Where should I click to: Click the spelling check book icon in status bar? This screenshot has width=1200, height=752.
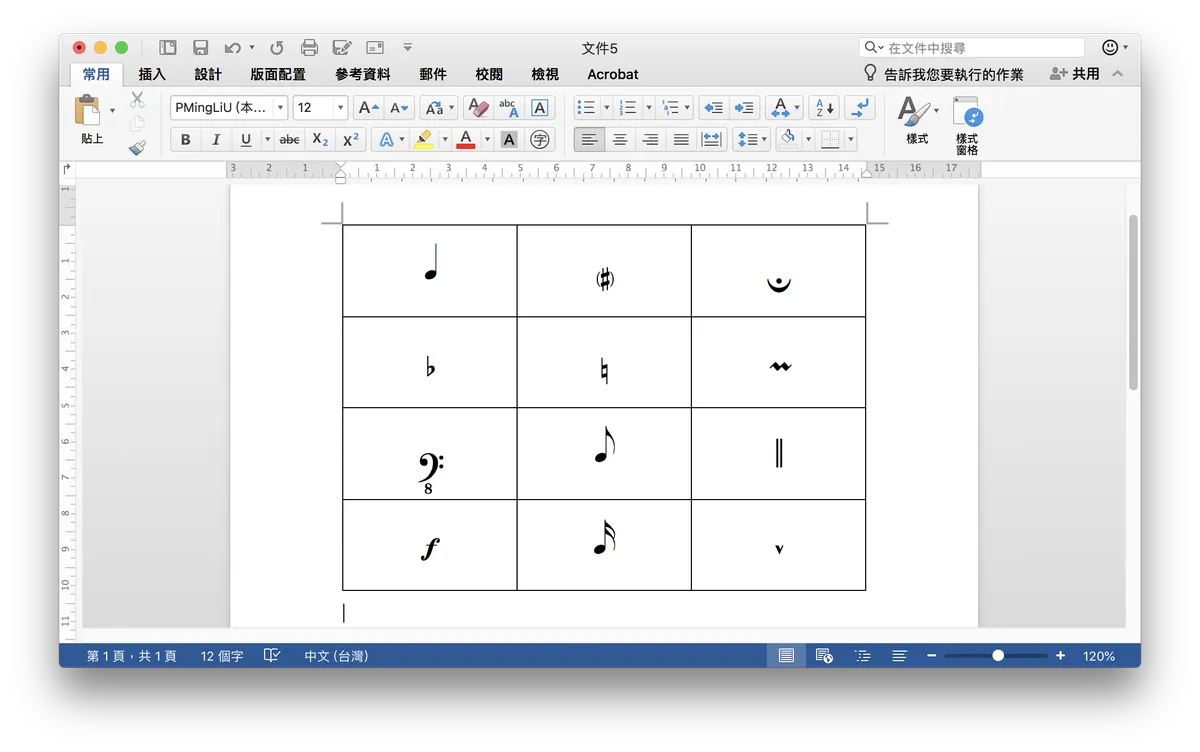[x=272, y=656]
